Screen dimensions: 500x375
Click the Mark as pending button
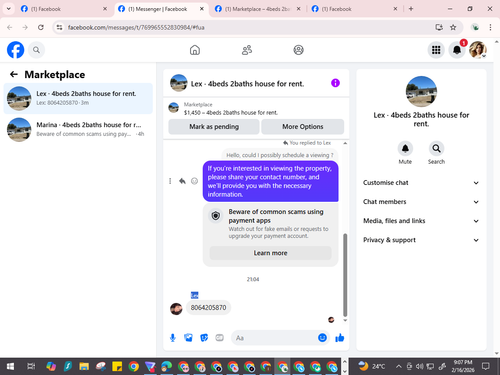point(214,127)
